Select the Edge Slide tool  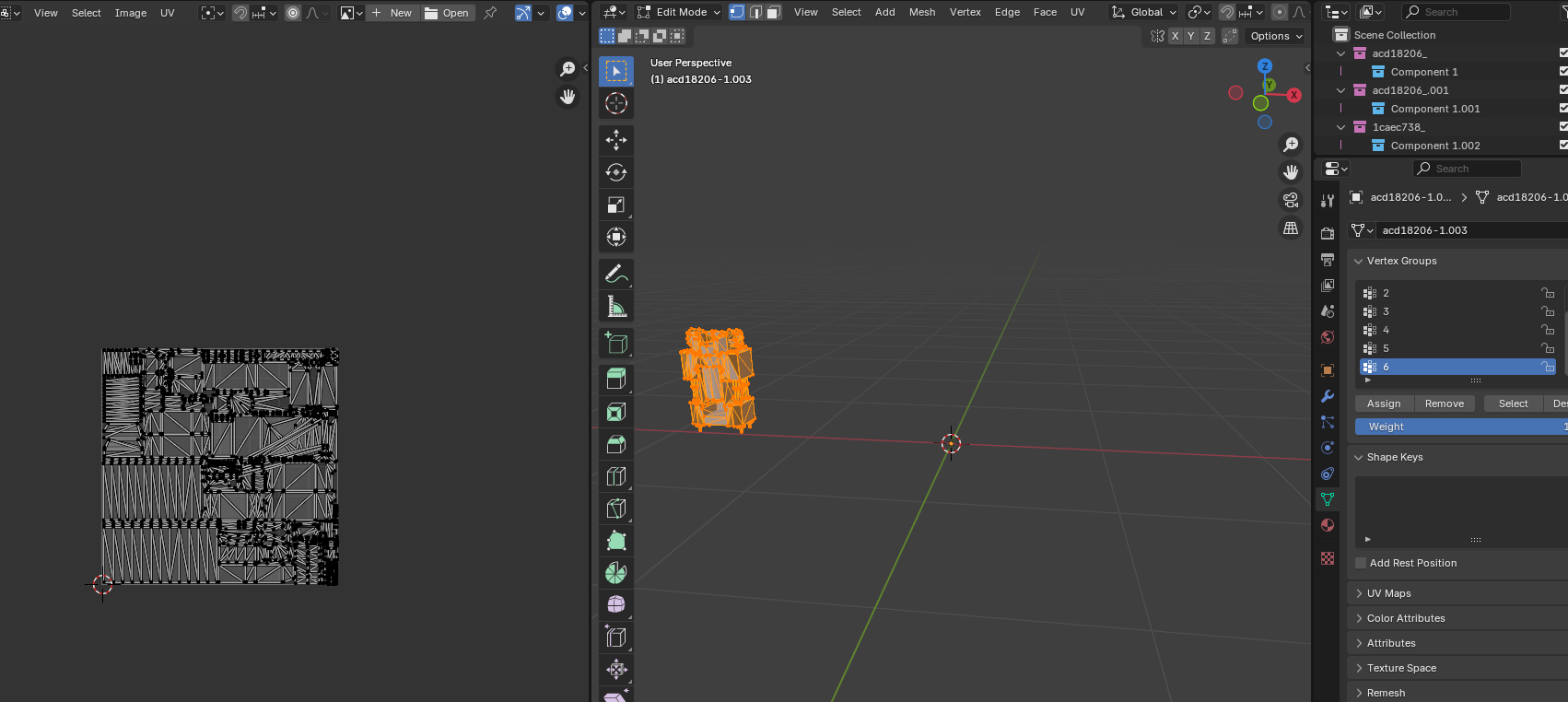[616, 637]
